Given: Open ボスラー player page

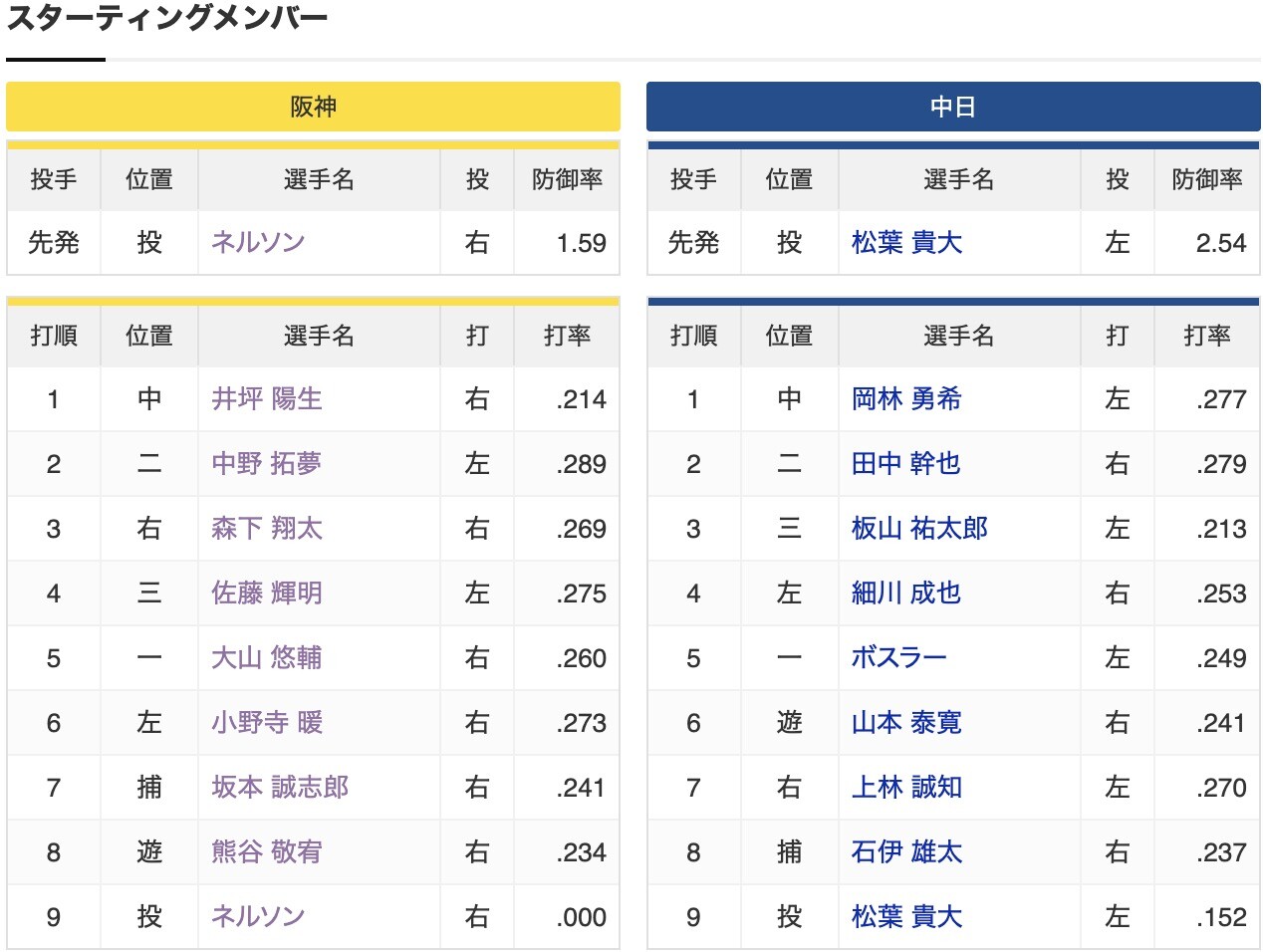Looking at the screenshot, I should pos(898,657).
